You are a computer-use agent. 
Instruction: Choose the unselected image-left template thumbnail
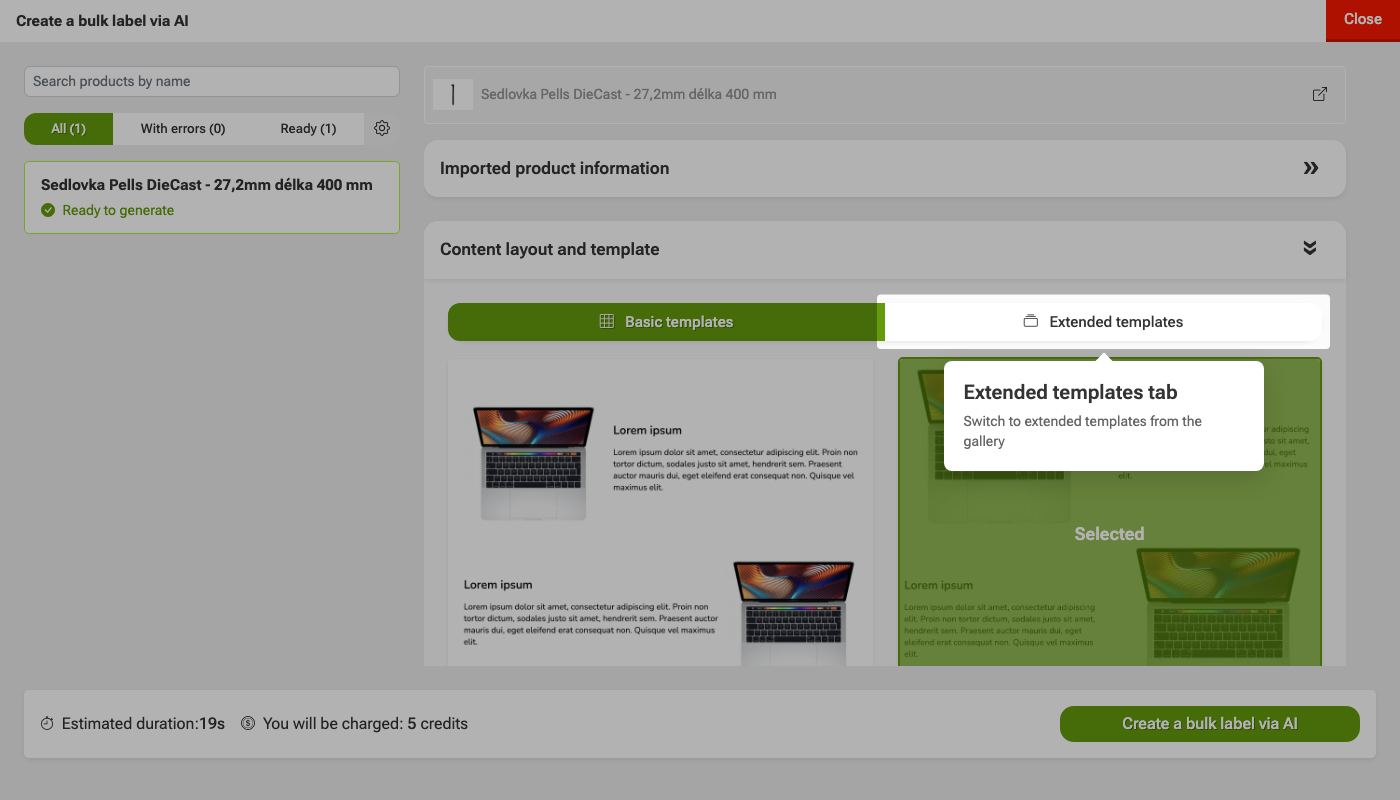click(660, 512)
